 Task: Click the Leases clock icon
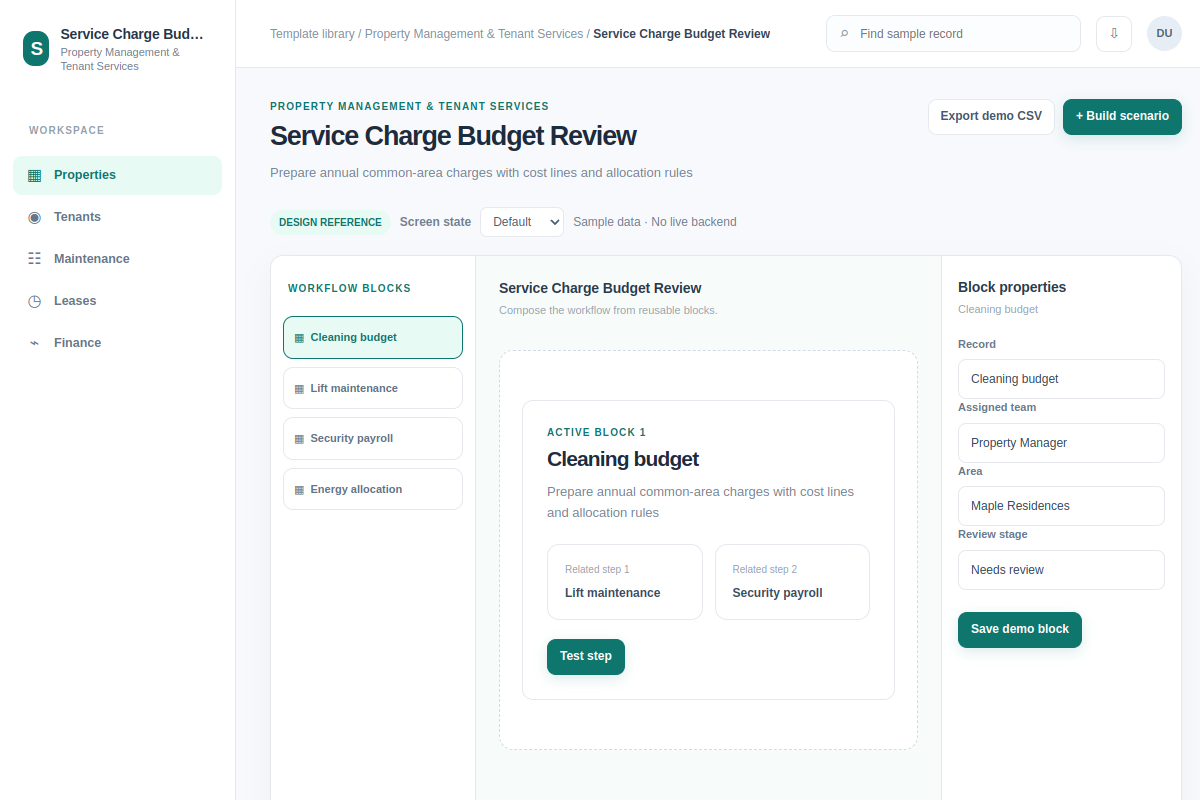(35, 301)
